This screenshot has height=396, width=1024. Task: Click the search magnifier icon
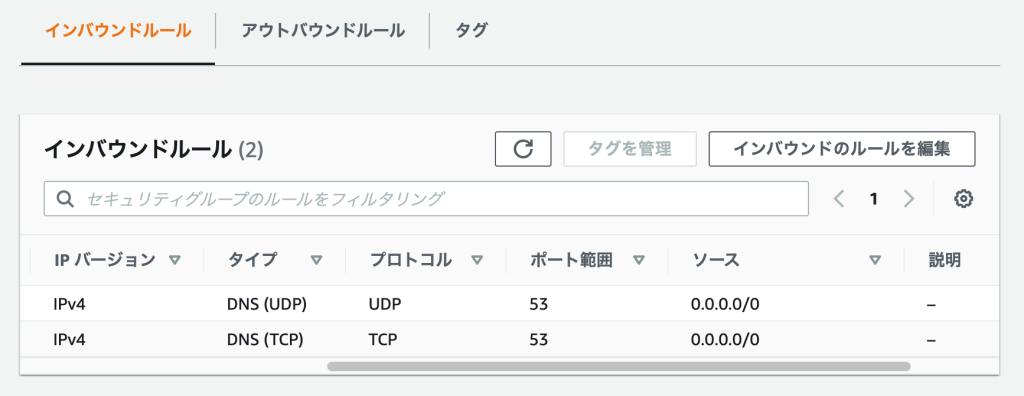[64, 199]
